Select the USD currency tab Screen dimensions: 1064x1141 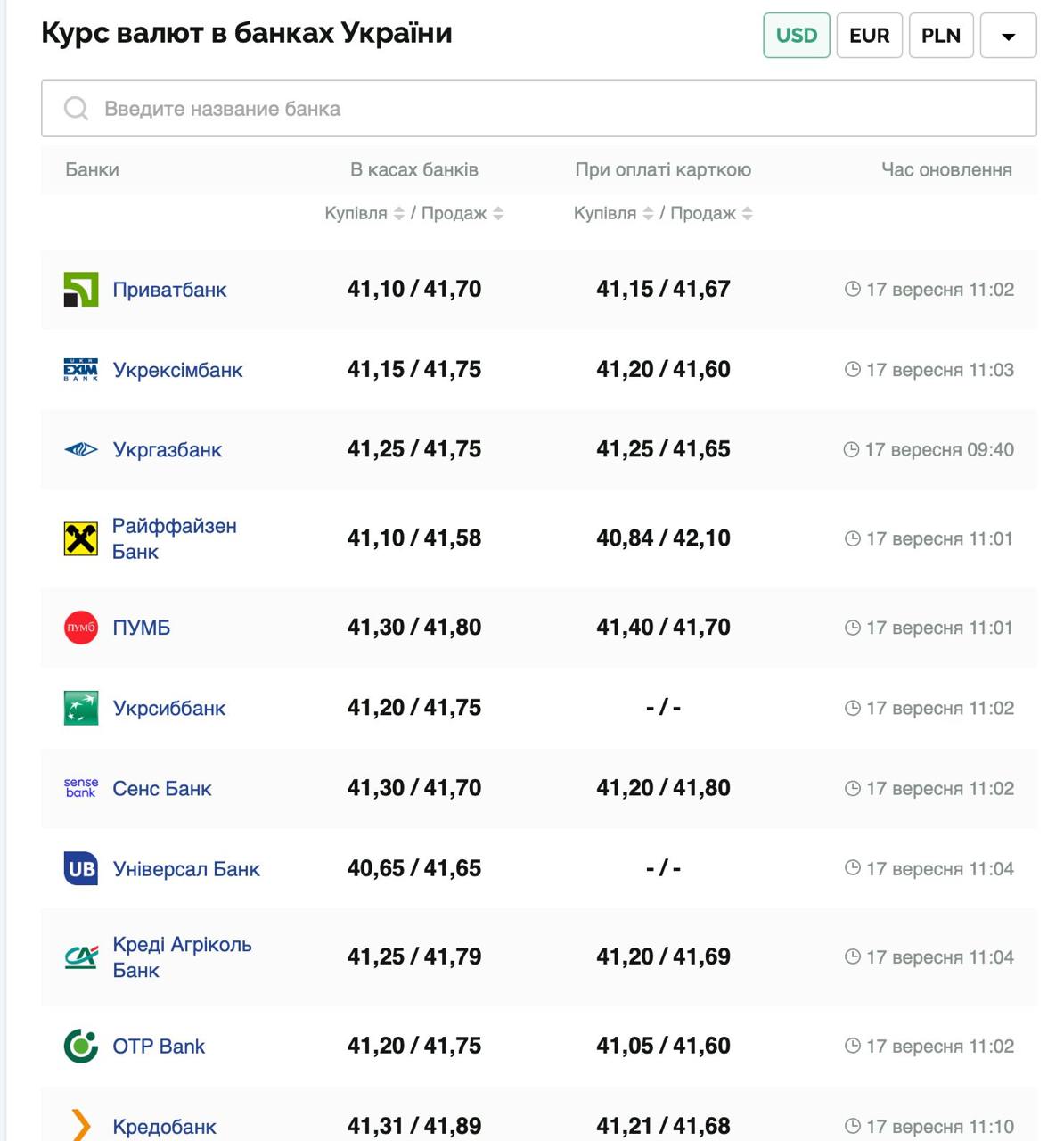coord(796,36)
